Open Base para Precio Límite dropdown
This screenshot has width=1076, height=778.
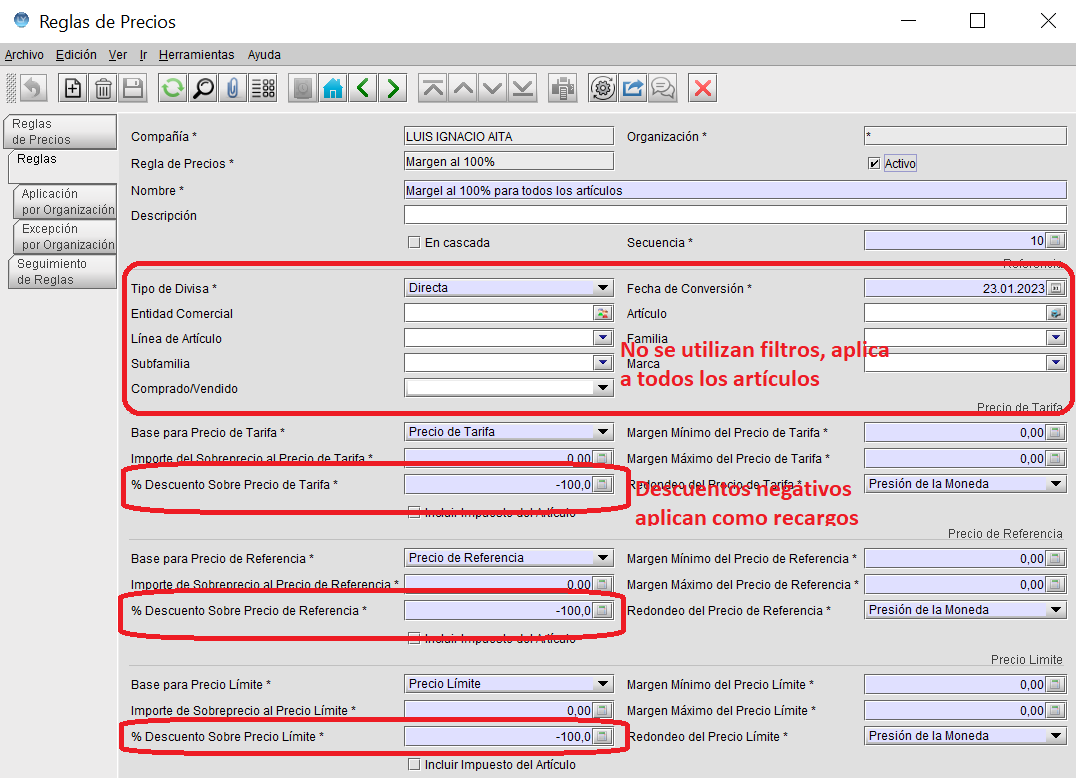point(603,683)
